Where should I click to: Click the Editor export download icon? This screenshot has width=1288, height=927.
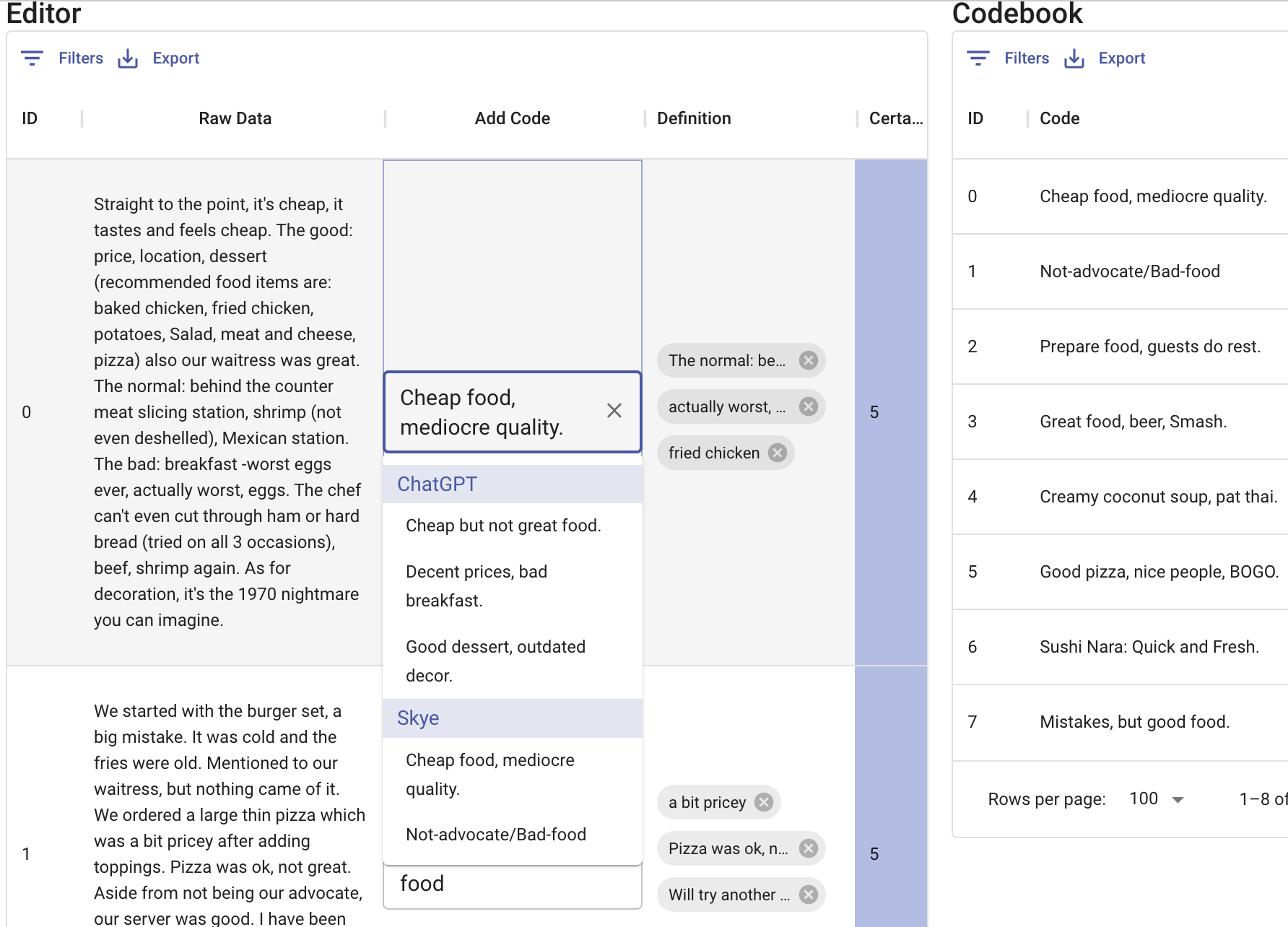pyautogui.click(x=128, y=58)
